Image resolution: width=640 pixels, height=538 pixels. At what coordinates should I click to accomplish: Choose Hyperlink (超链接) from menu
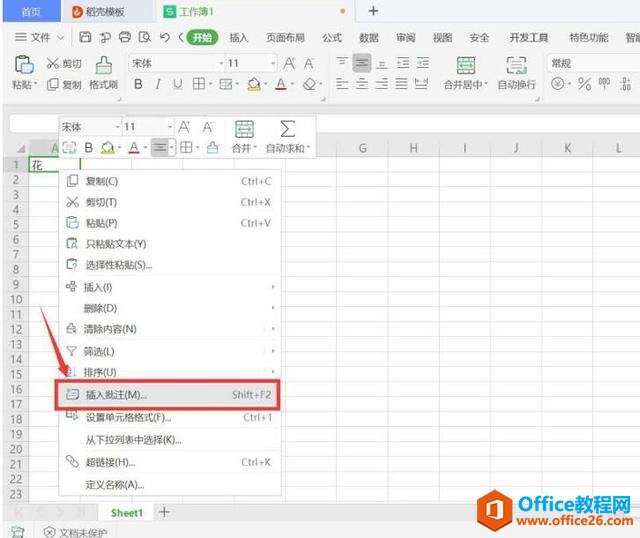coord(170,462)
